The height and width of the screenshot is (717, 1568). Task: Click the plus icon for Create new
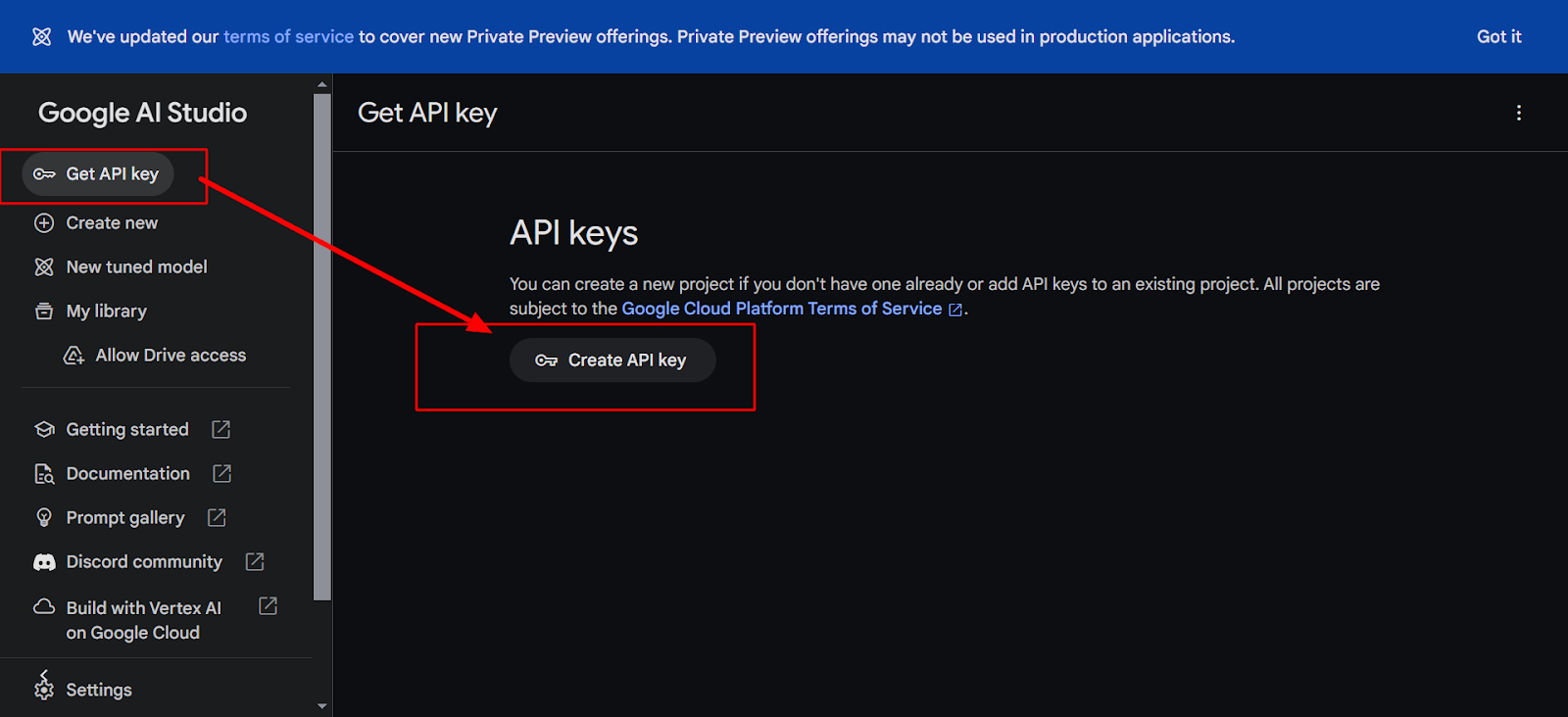pyautogui.click(x=44, y=223)
